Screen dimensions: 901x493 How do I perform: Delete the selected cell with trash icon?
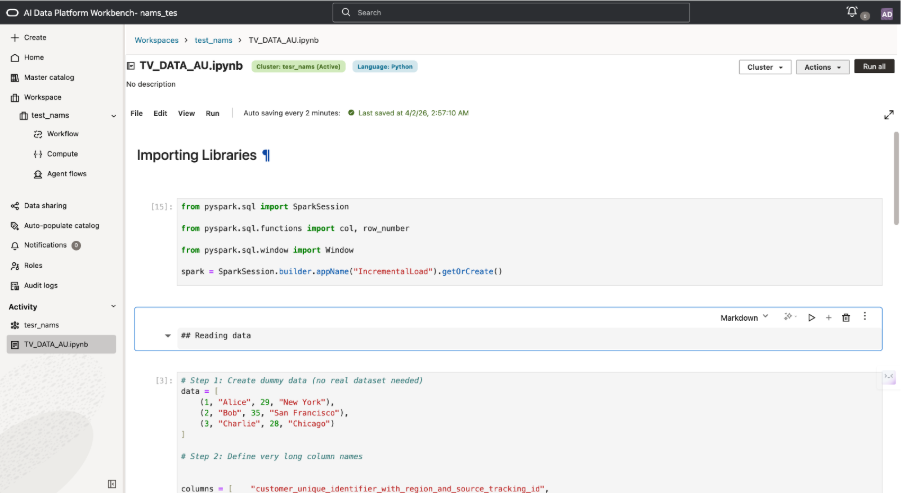tap(846, 317)
